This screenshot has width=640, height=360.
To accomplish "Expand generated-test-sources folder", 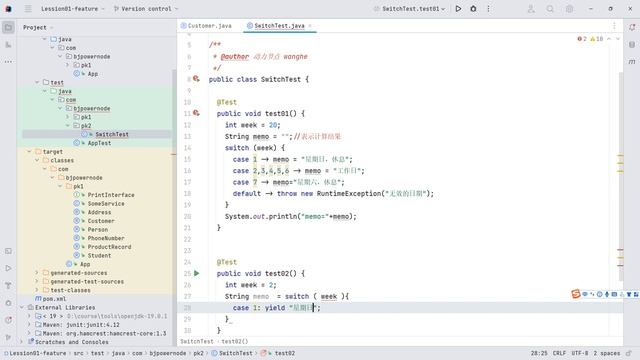I will 37,282.
